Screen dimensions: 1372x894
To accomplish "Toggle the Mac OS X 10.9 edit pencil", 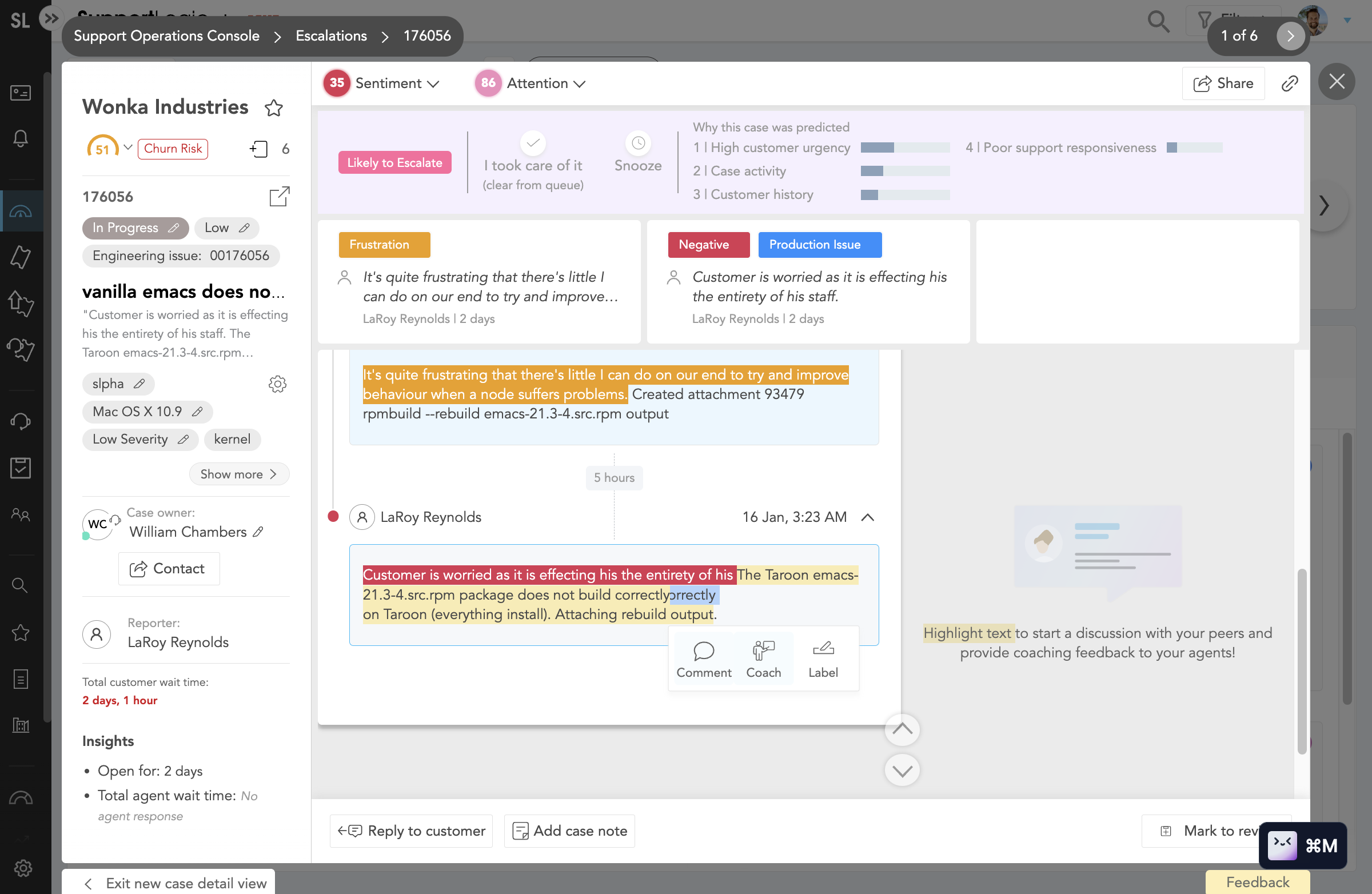I will 198,411.
